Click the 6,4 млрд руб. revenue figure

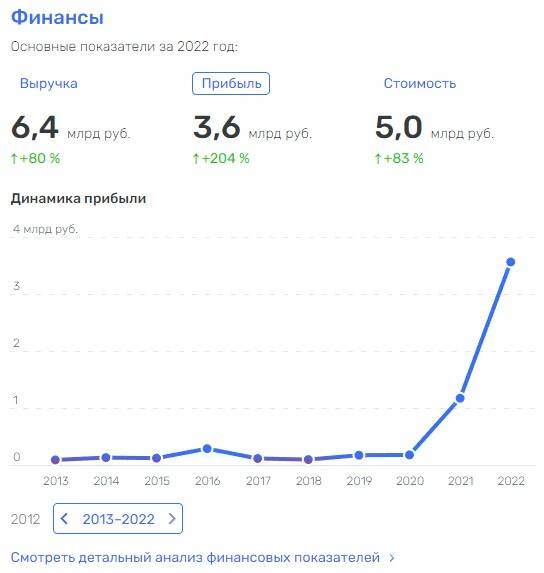71,128
